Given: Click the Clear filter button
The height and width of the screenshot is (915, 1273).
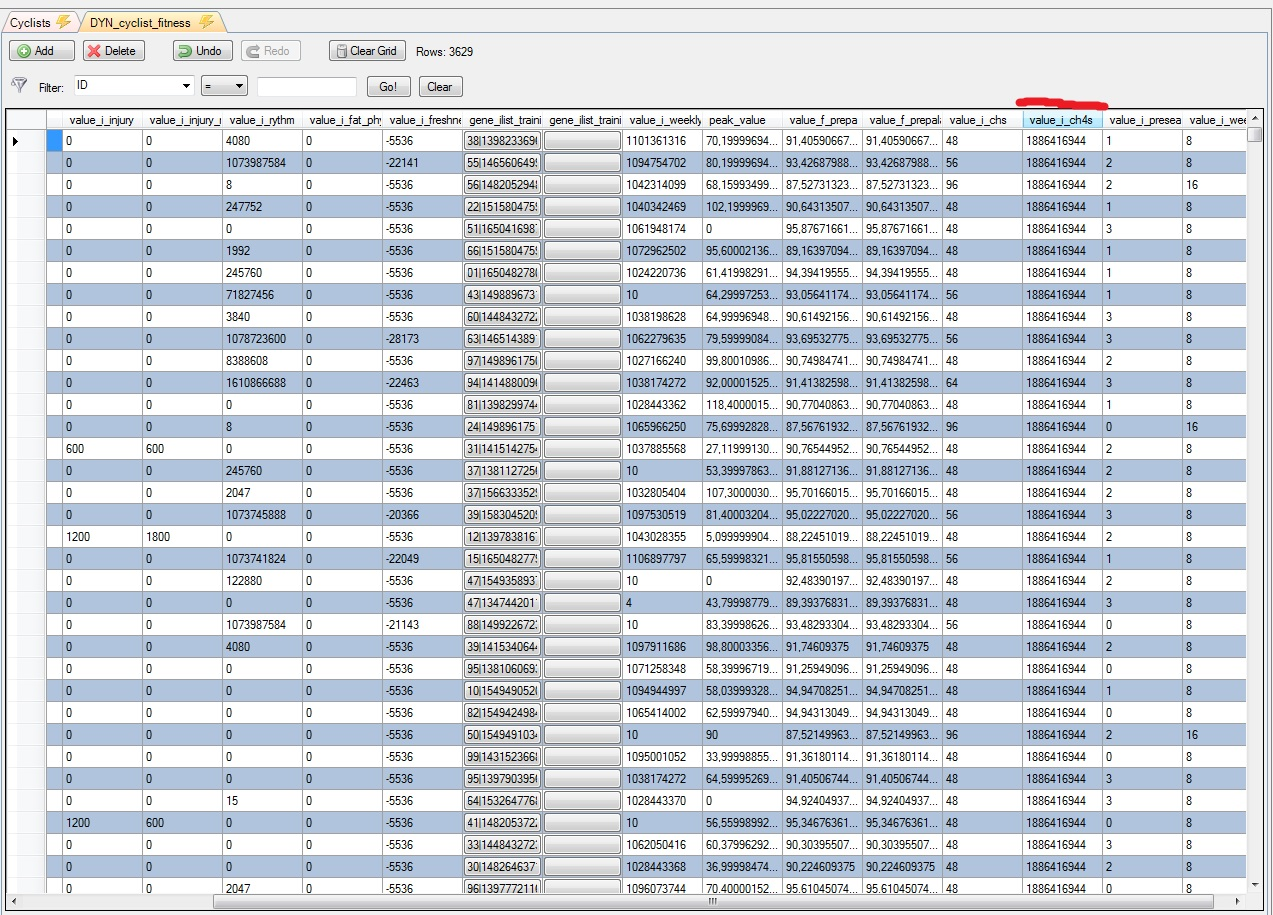Looking at the screenshot, I should pyautogui.click(x=440, y=87).
